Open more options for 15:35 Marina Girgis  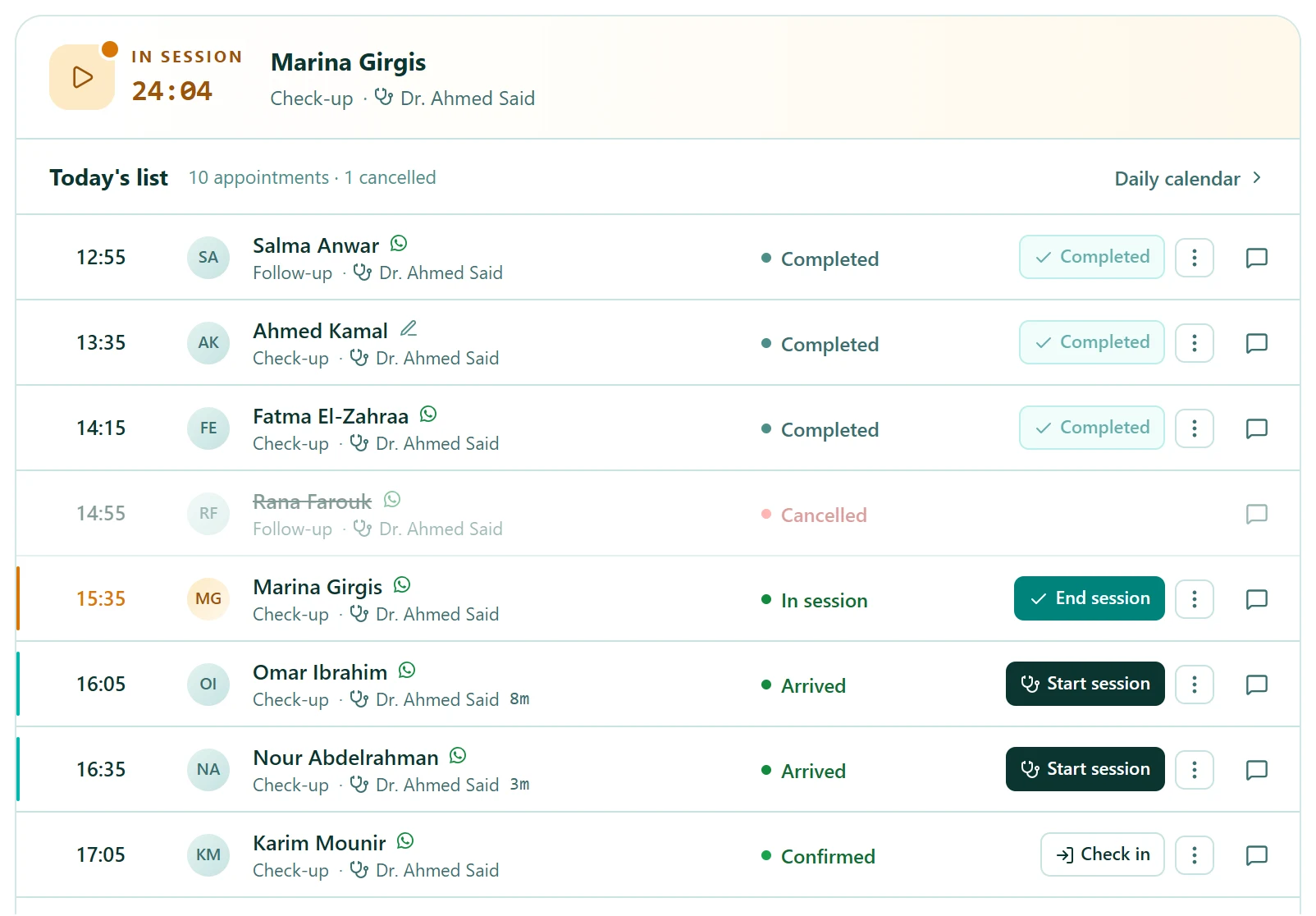pos(1195,599)
